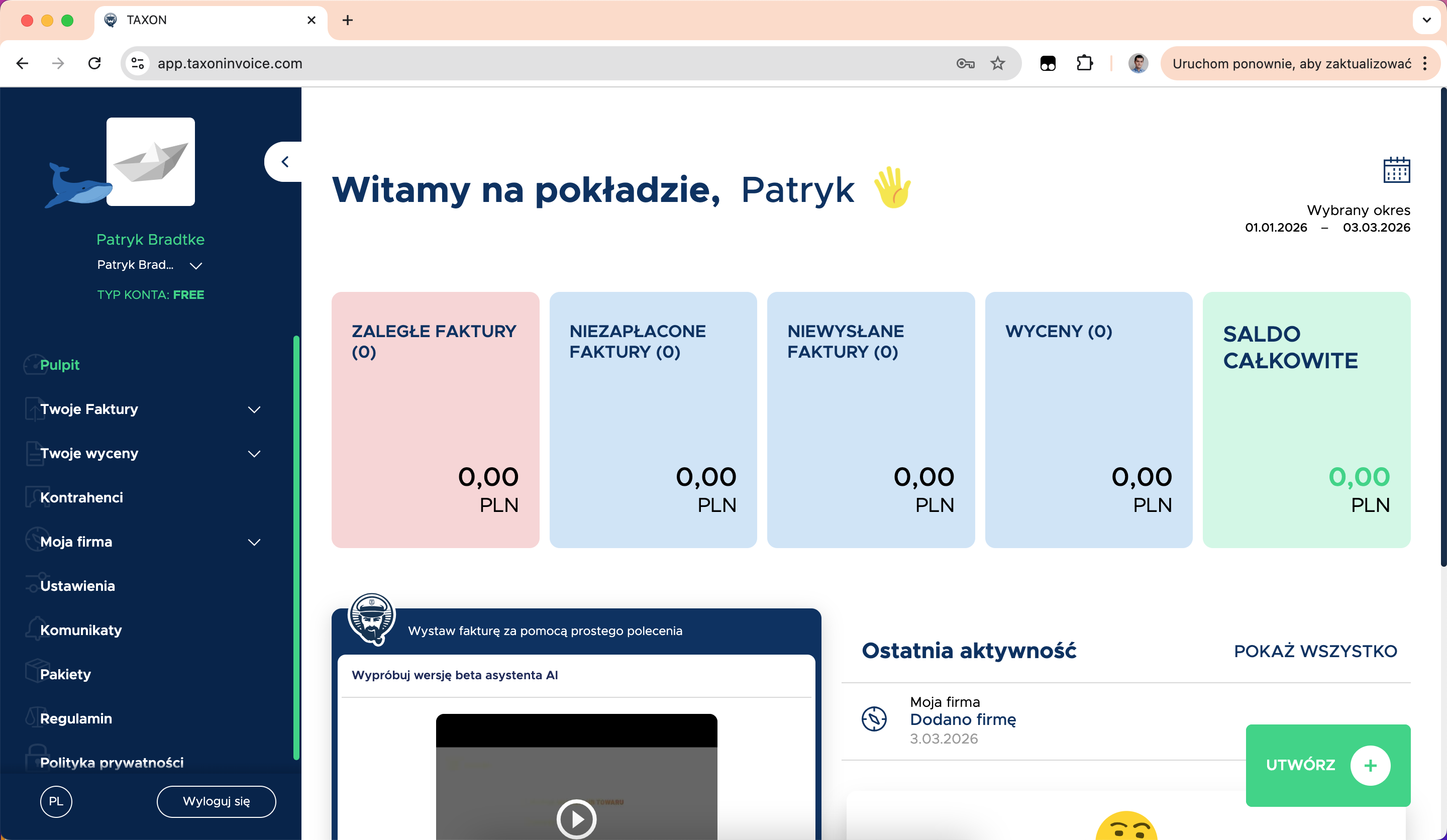1447x840 pixels.
Task: Click the Patryk Bradtke user name
Action: tap(150, 240)
